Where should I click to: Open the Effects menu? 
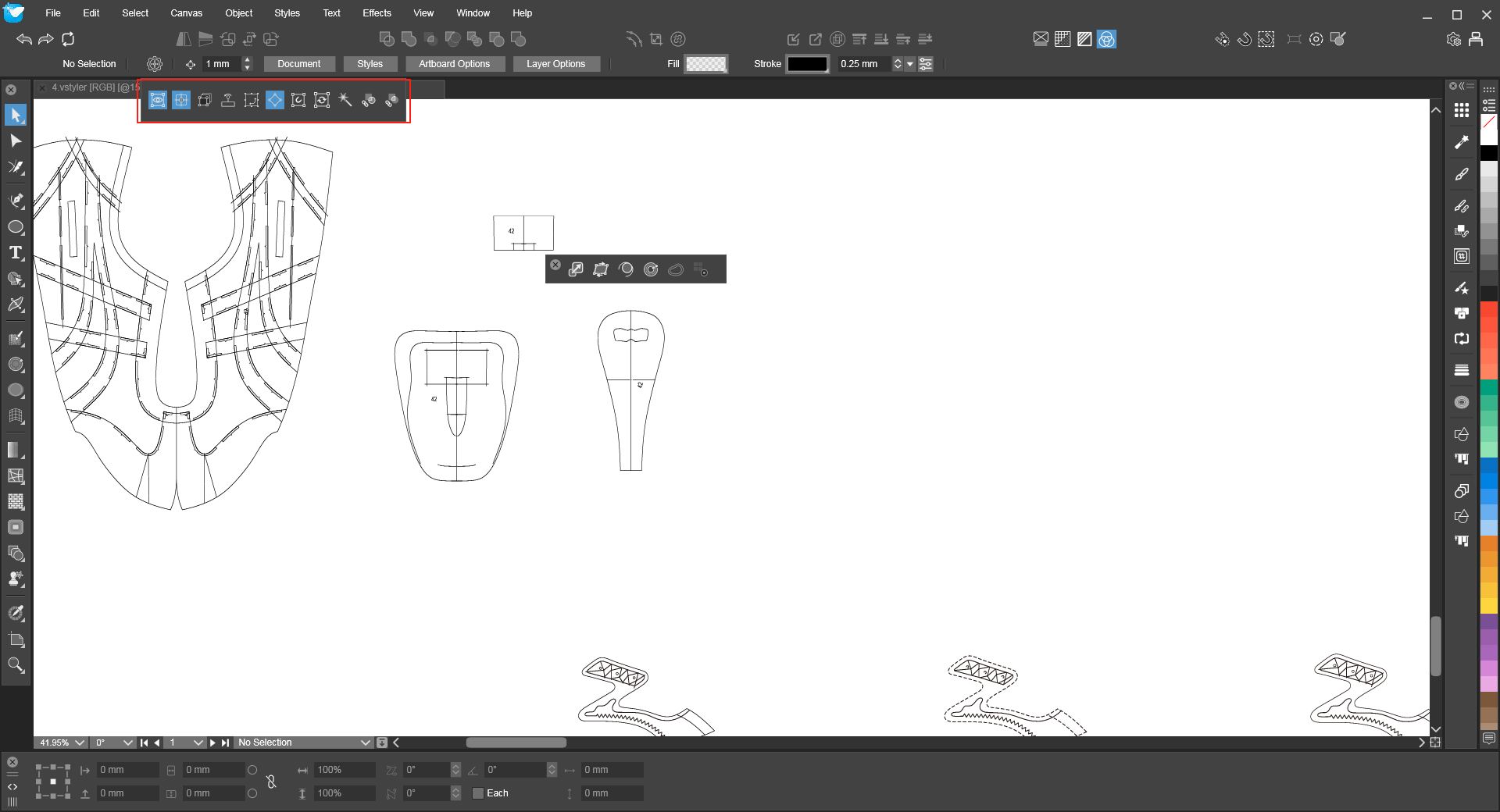(377, 13)
